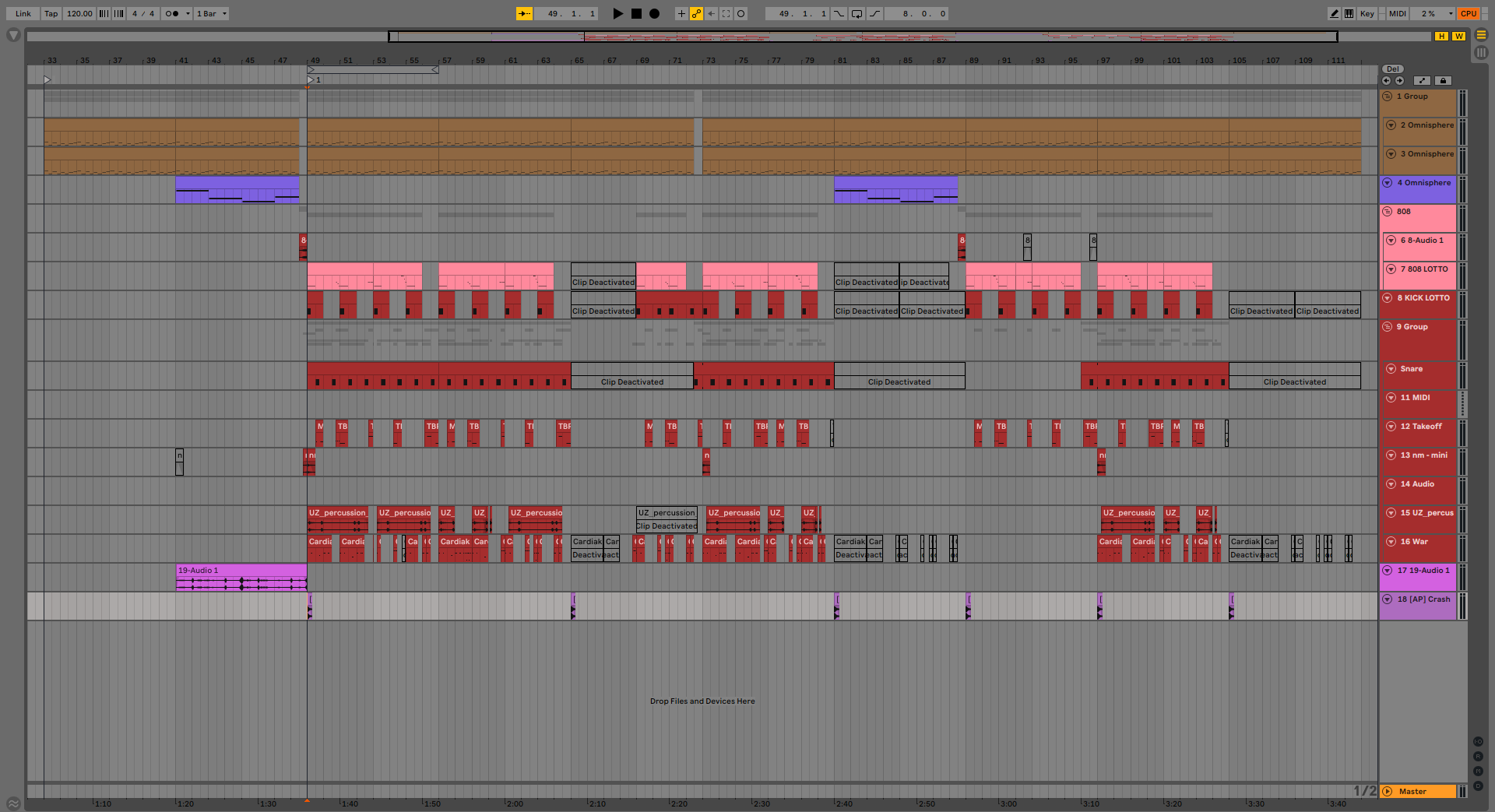Image resolution: width=1495 pixels, height=812 pixels.
Task: Arm the Arrangement Record button
Action: click(655, 13)
